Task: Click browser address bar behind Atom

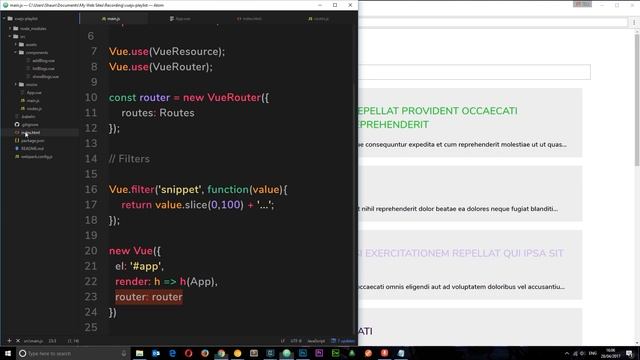Action: pyautogui.click(x=493, y=22)
